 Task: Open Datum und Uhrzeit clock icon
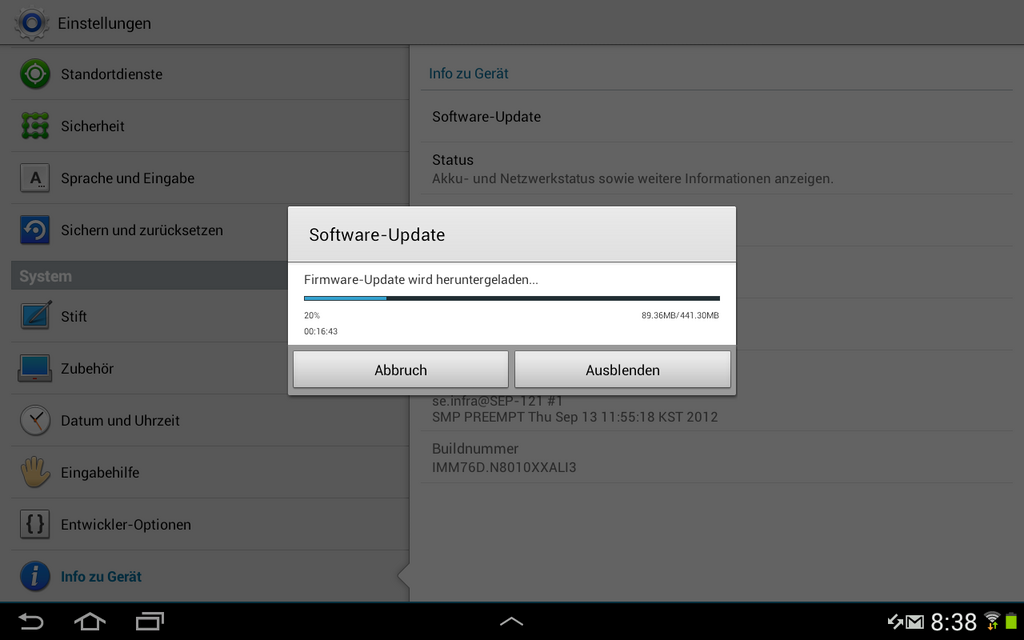35,420
